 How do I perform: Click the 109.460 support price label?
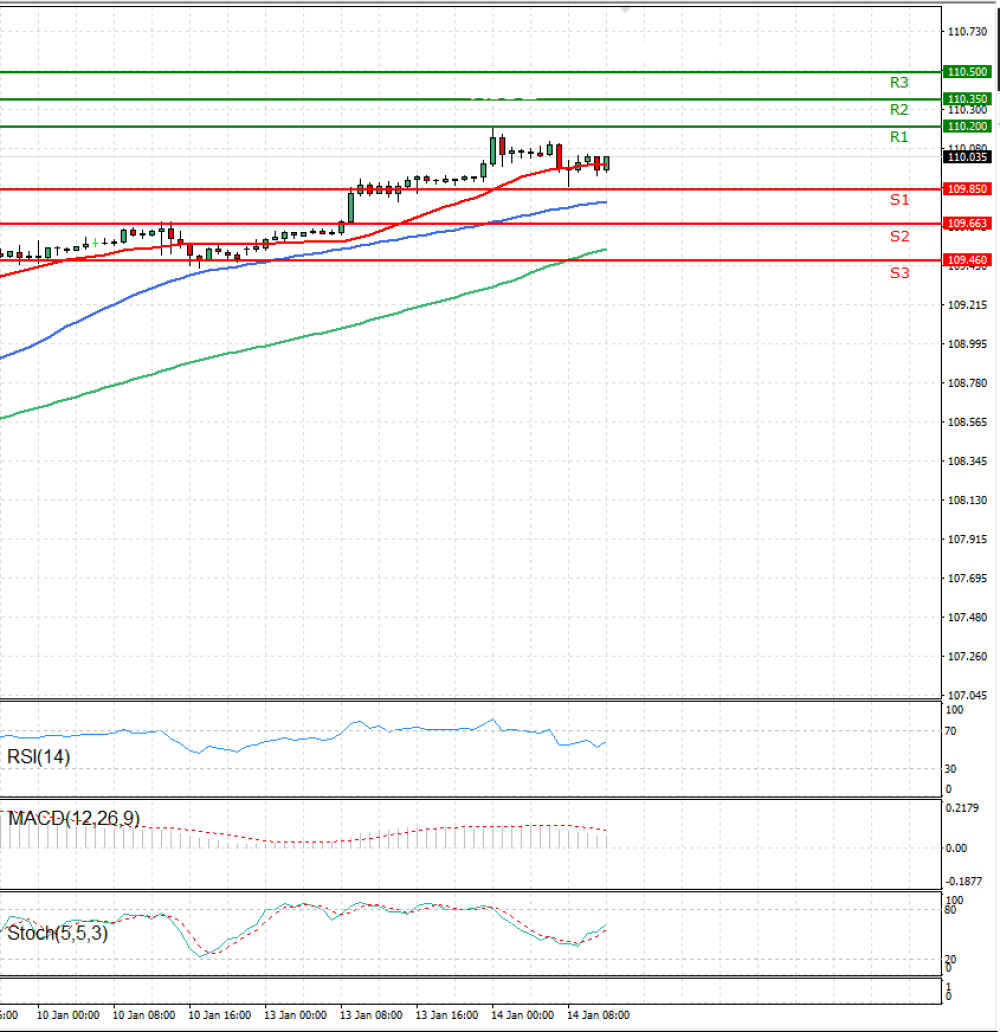pyautogui.click(x=966, y=260)
